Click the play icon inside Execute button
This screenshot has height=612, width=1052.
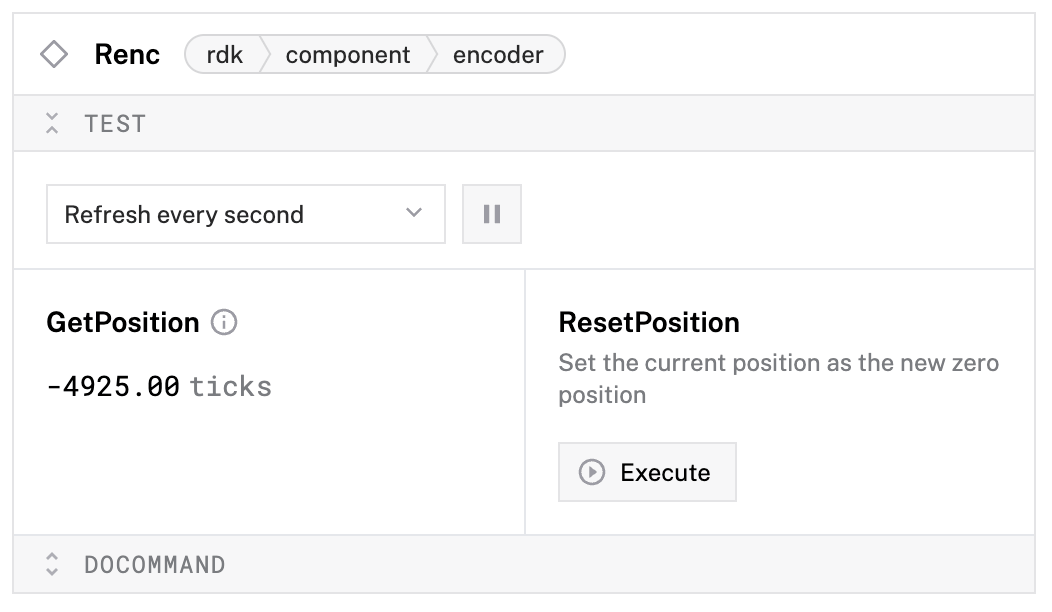point(592,472)
